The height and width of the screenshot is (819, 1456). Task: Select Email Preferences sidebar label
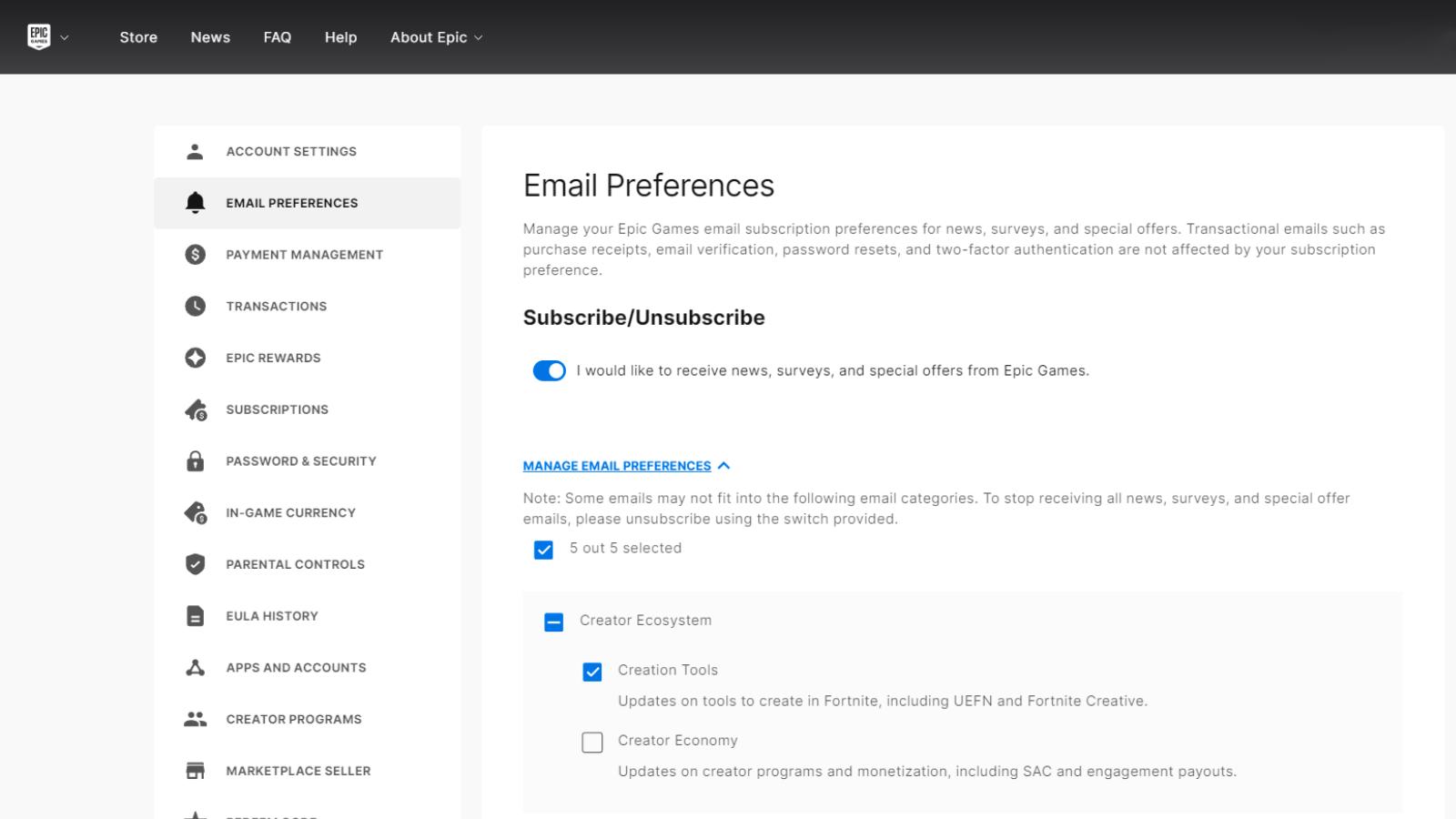coord(292,203)
